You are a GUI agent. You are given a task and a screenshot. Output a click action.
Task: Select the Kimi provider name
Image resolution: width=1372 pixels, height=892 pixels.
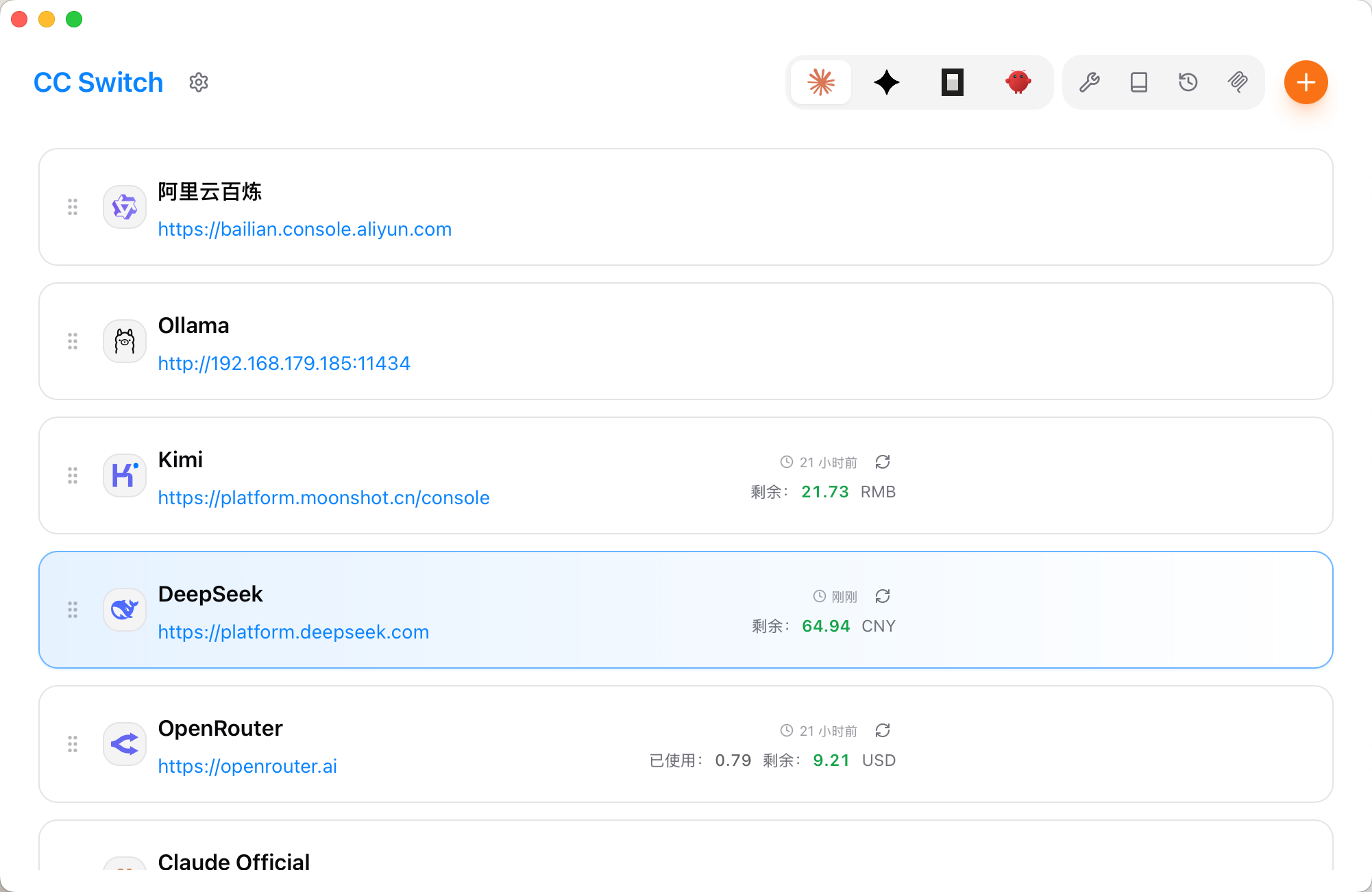point(180,460)
